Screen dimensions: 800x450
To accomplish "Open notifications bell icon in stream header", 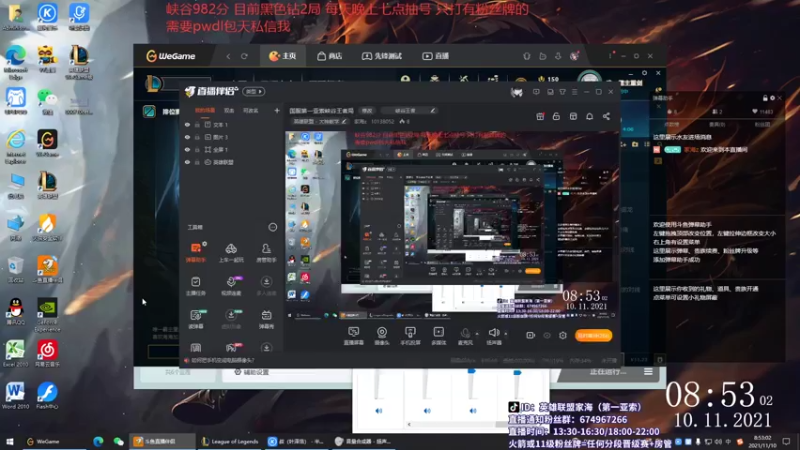I will (x=589, y=117).
